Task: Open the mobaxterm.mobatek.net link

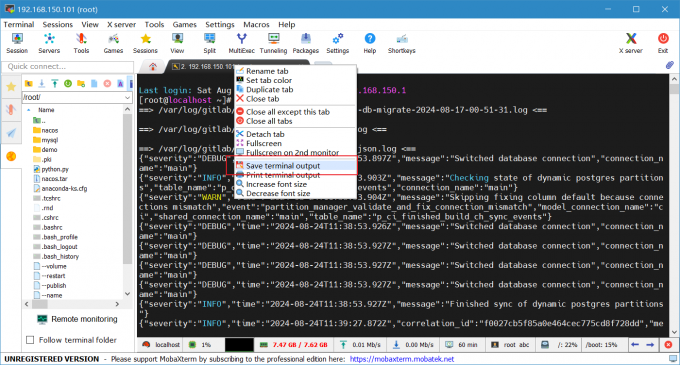Action: (402, 359)
